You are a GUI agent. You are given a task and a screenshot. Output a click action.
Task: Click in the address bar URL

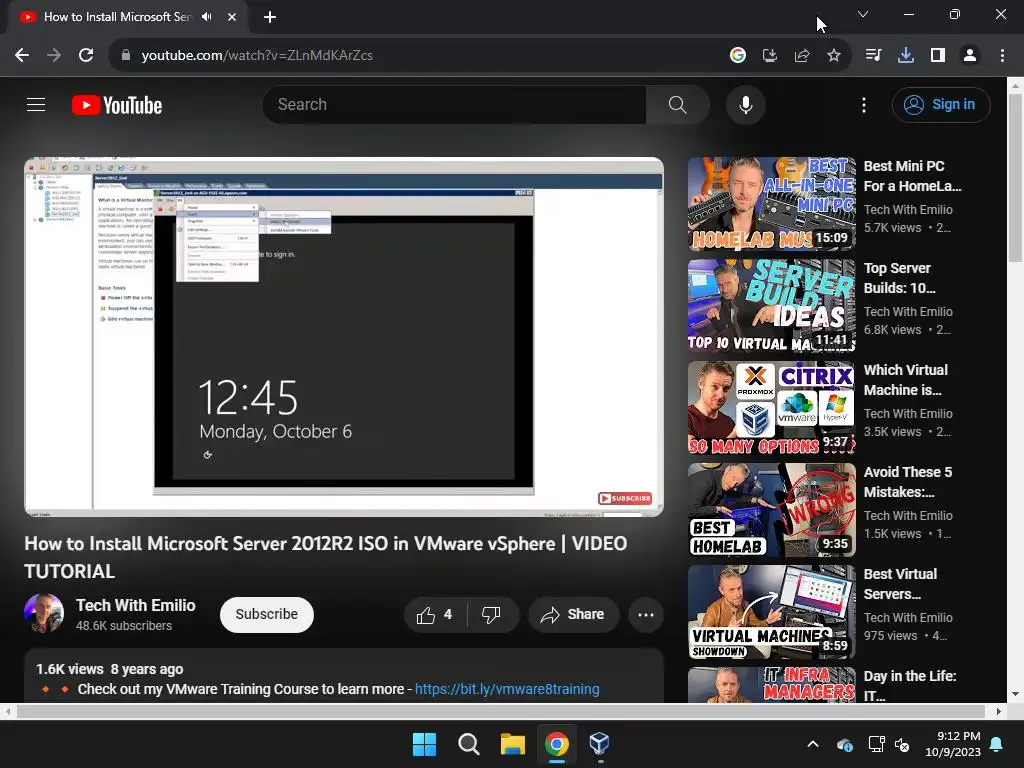[x=257, y=56]
